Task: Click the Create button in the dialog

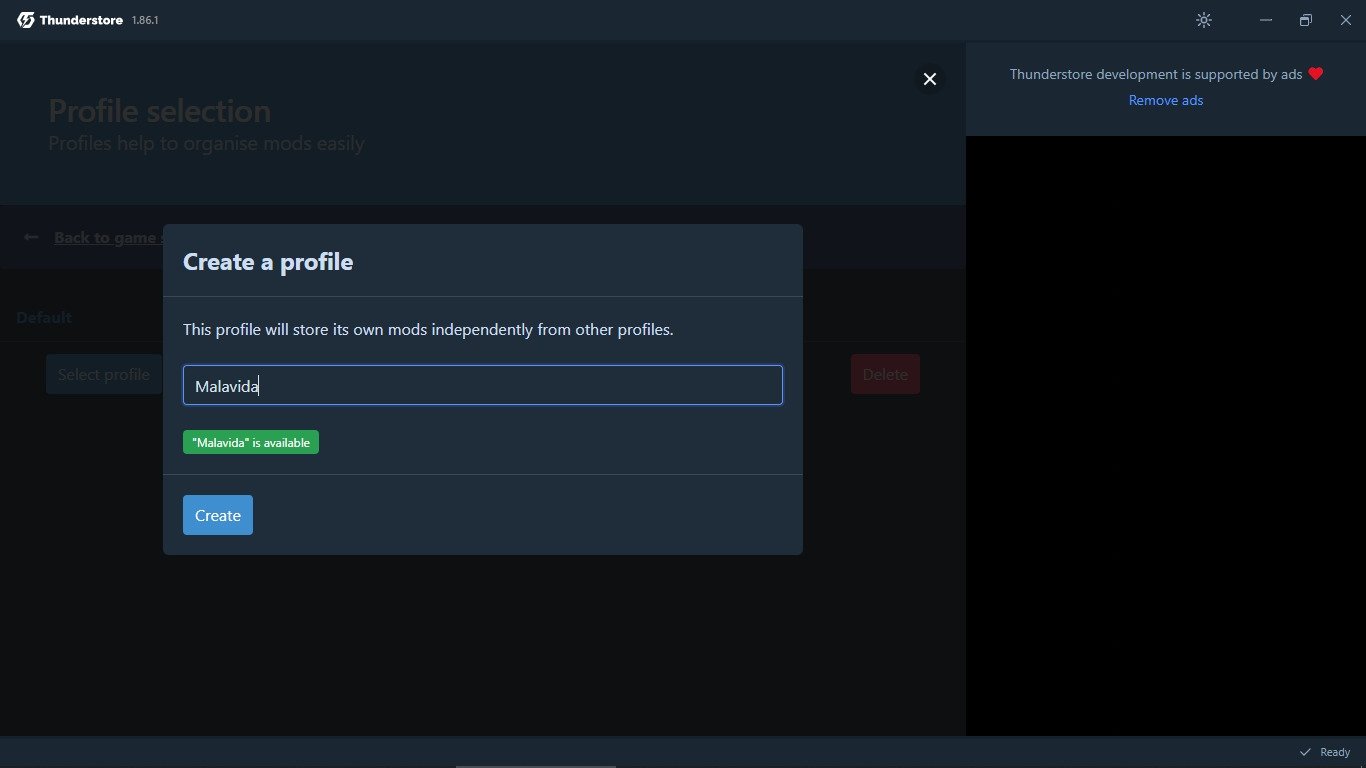Action: (x=218, y=515)
